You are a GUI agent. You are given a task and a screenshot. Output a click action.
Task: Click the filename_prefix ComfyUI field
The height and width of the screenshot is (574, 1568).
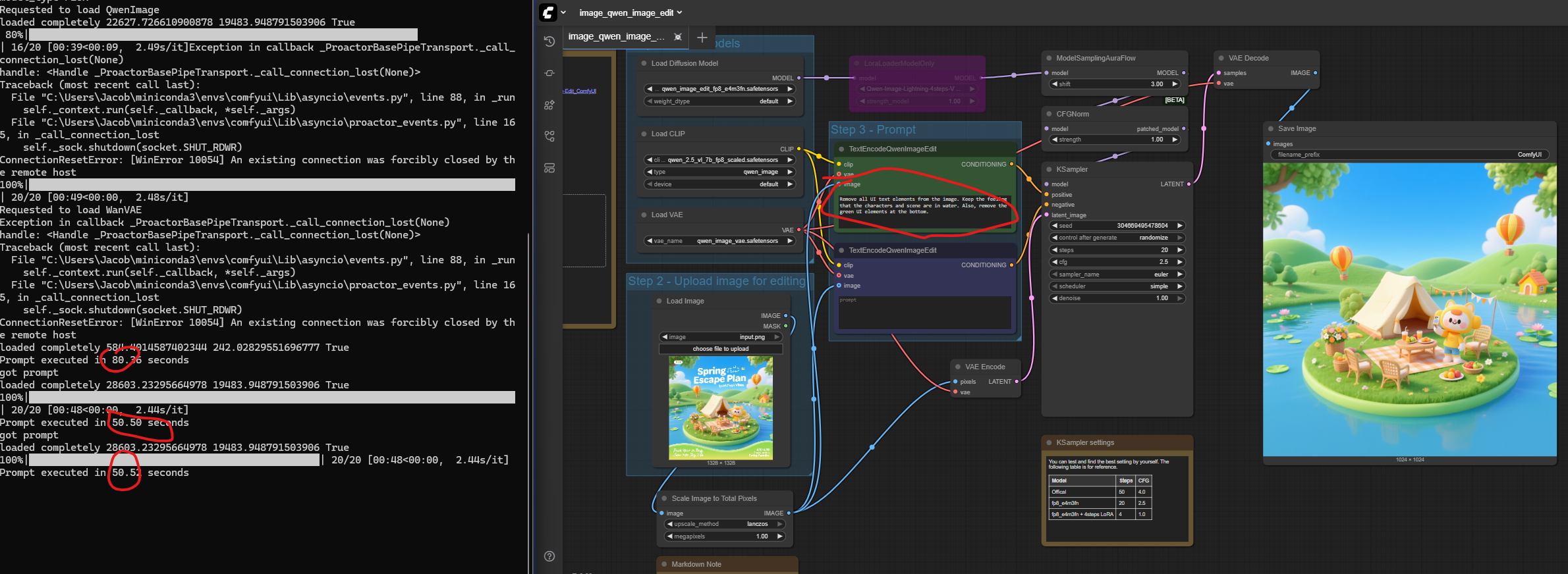pyautogui.click(x=1409, y=155)
